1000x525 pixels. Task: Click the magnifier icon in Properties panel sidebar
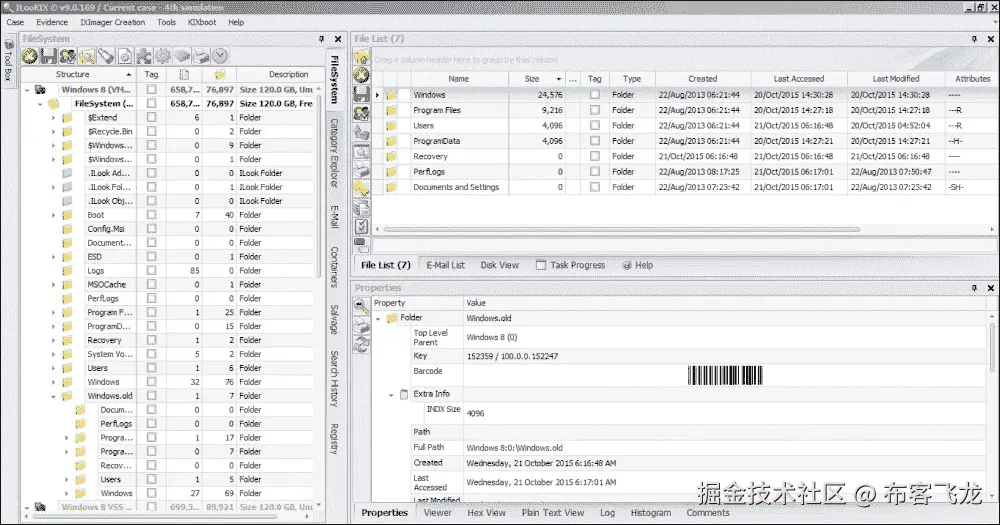click(362, 306)
